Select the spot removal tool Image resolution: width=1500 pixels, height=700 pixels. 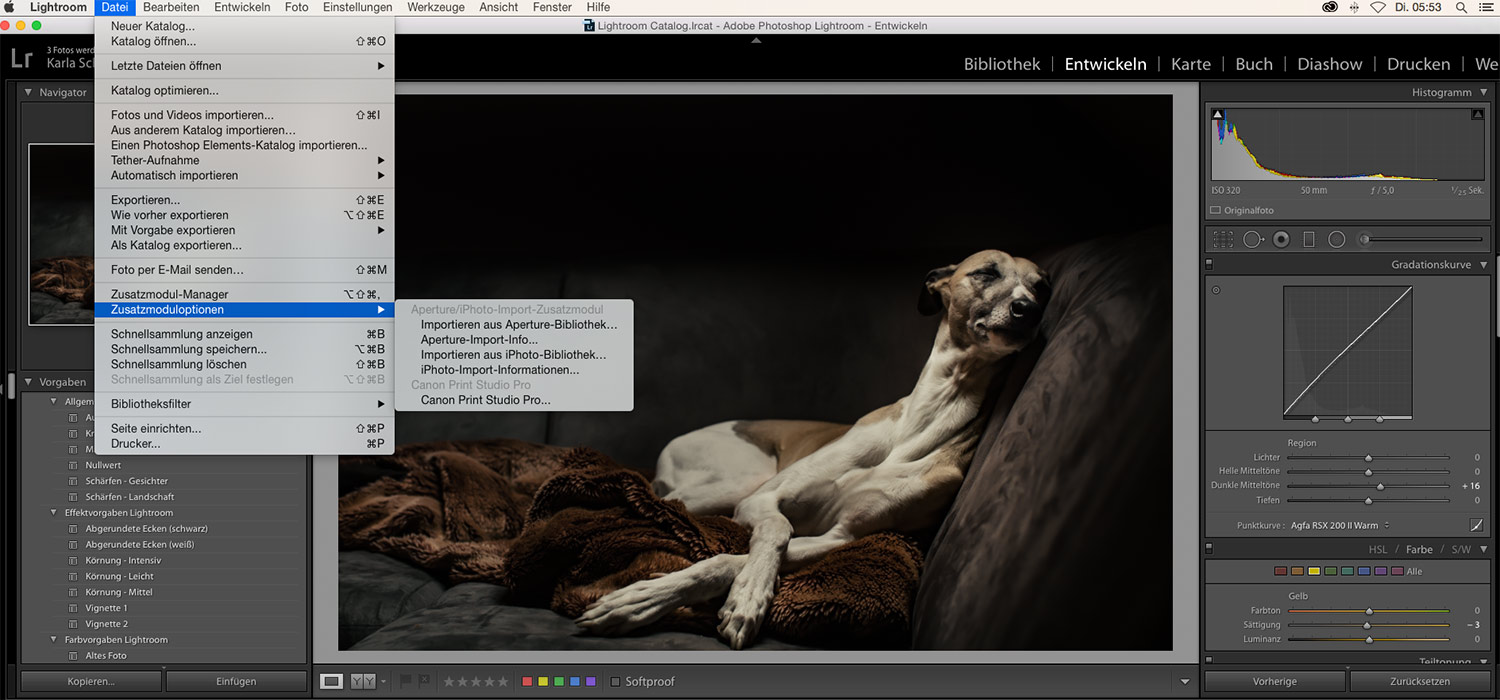[1253, 239]
